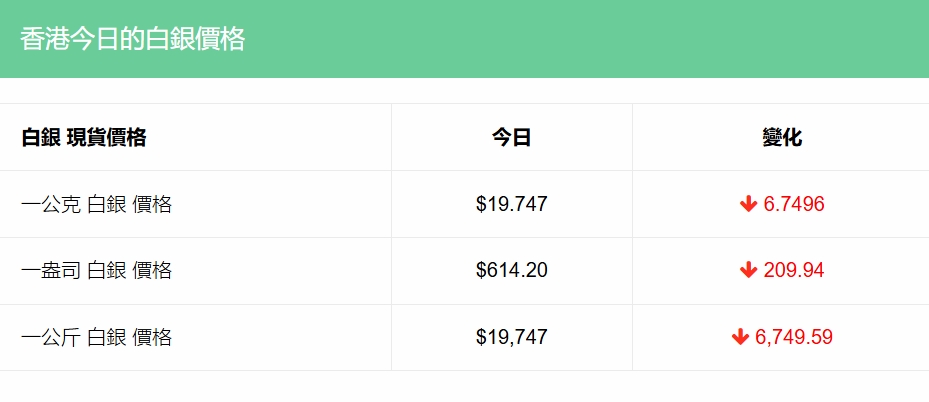This screenshot has height=402, width=929.
Task: Click the red down arrow in the 一公克 row
Action: click(748, 204)
